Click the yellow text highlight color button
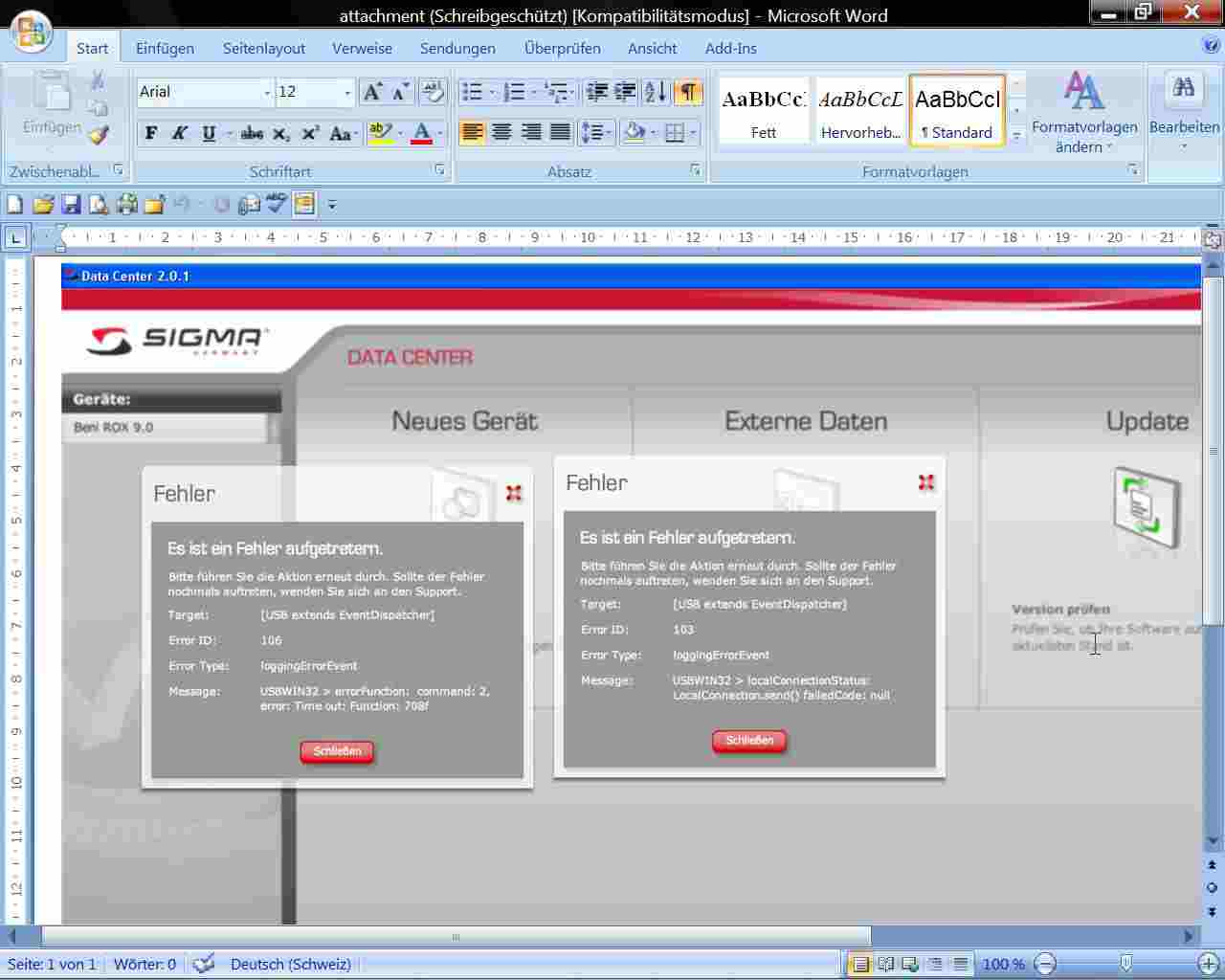Viewport: 1225px width, 980px height. [380, 134]
